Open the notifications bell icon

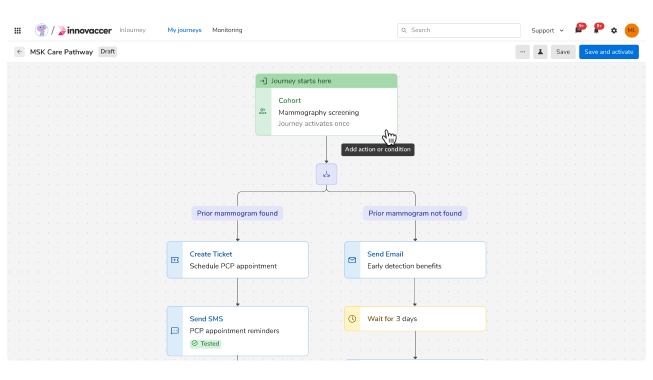597,30
